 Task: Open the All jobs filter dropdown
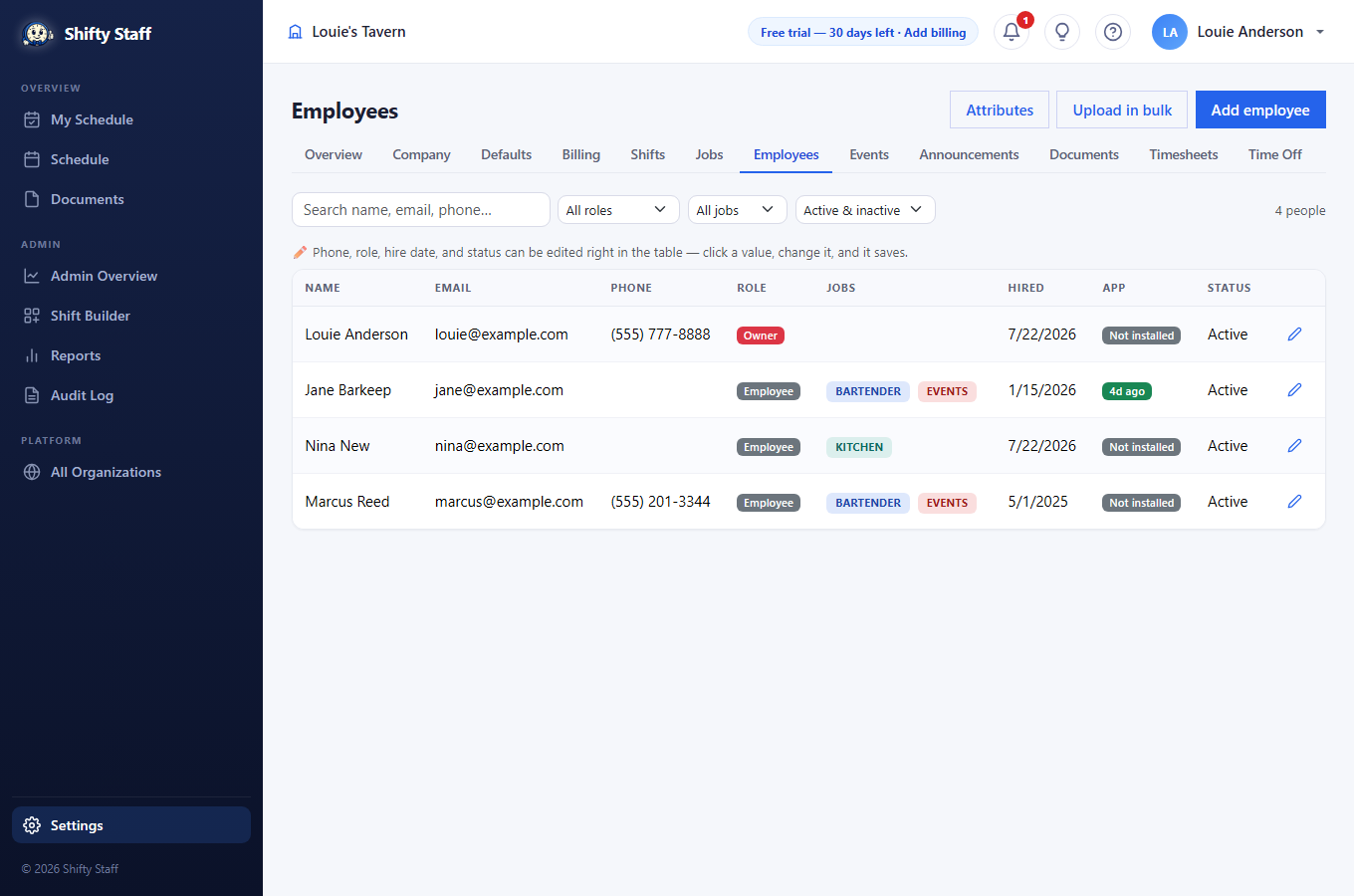pos(738,210)
